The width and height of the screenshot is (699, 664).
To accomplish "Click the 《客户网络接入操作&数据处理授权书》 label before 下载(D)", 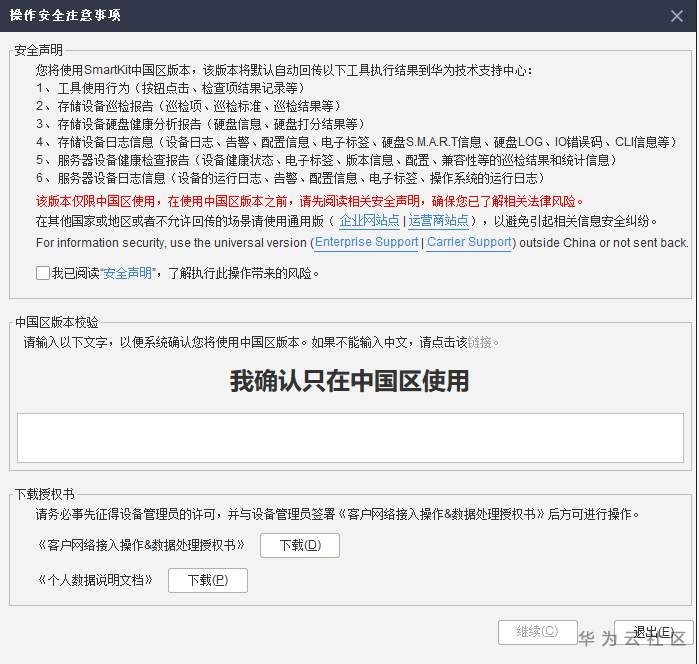I will tap(141, 545).
